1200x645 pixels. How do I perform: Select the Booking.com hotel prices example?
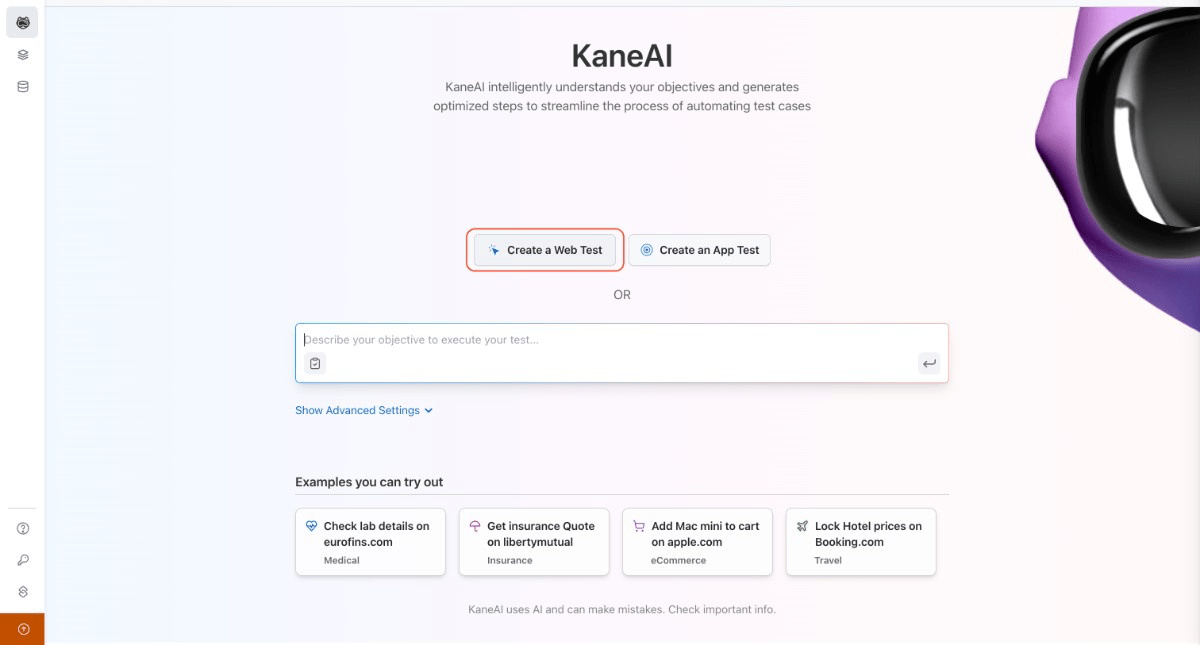(861, 542)
